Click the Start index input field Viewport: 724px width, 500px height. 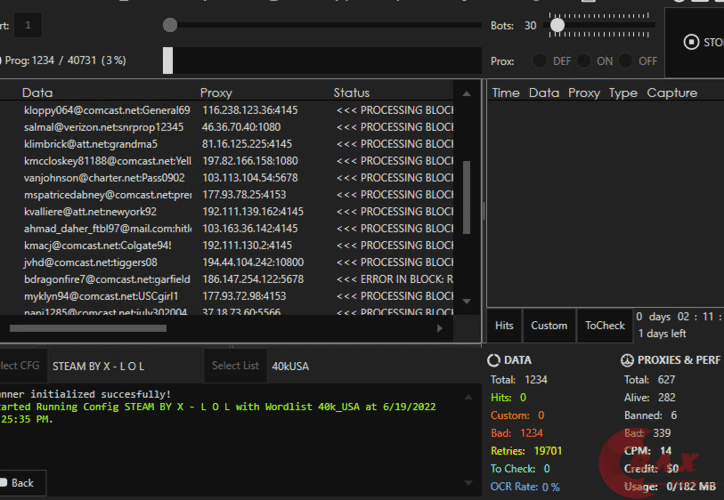[x=28, y=25]
